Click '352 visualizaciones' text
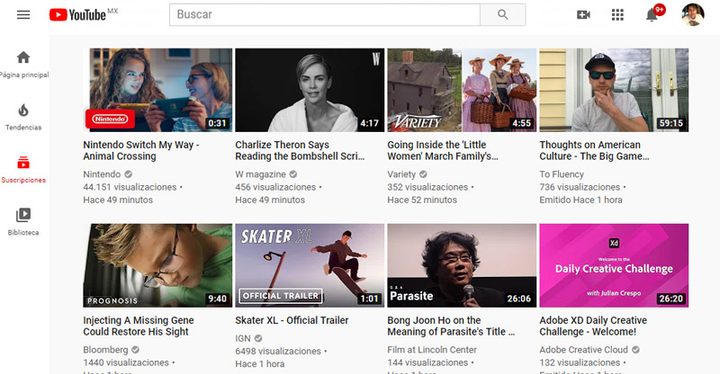 click(x=428, y=187)
